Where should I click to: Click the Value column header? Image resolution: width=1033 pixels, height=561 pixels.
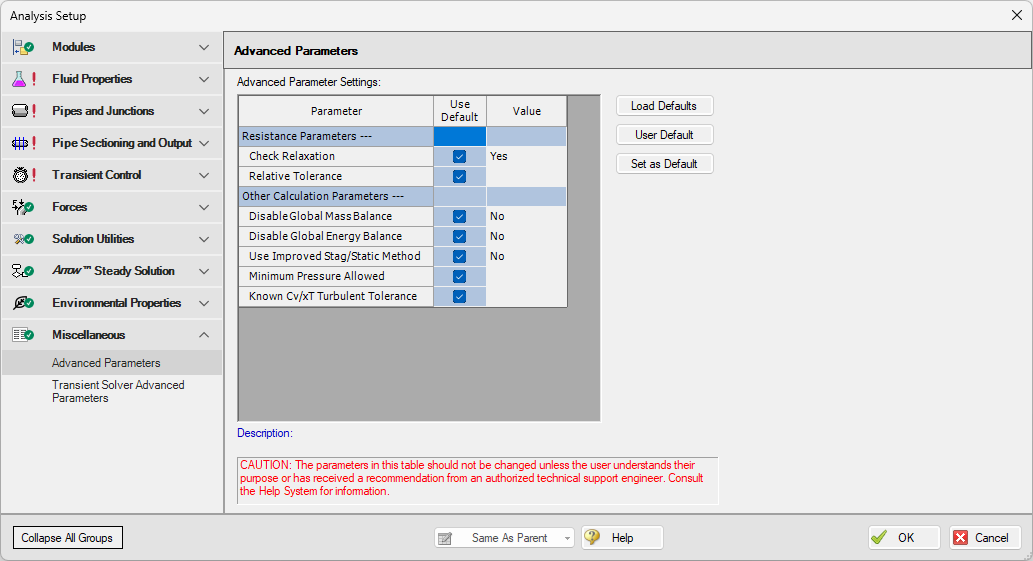(526, 111)
